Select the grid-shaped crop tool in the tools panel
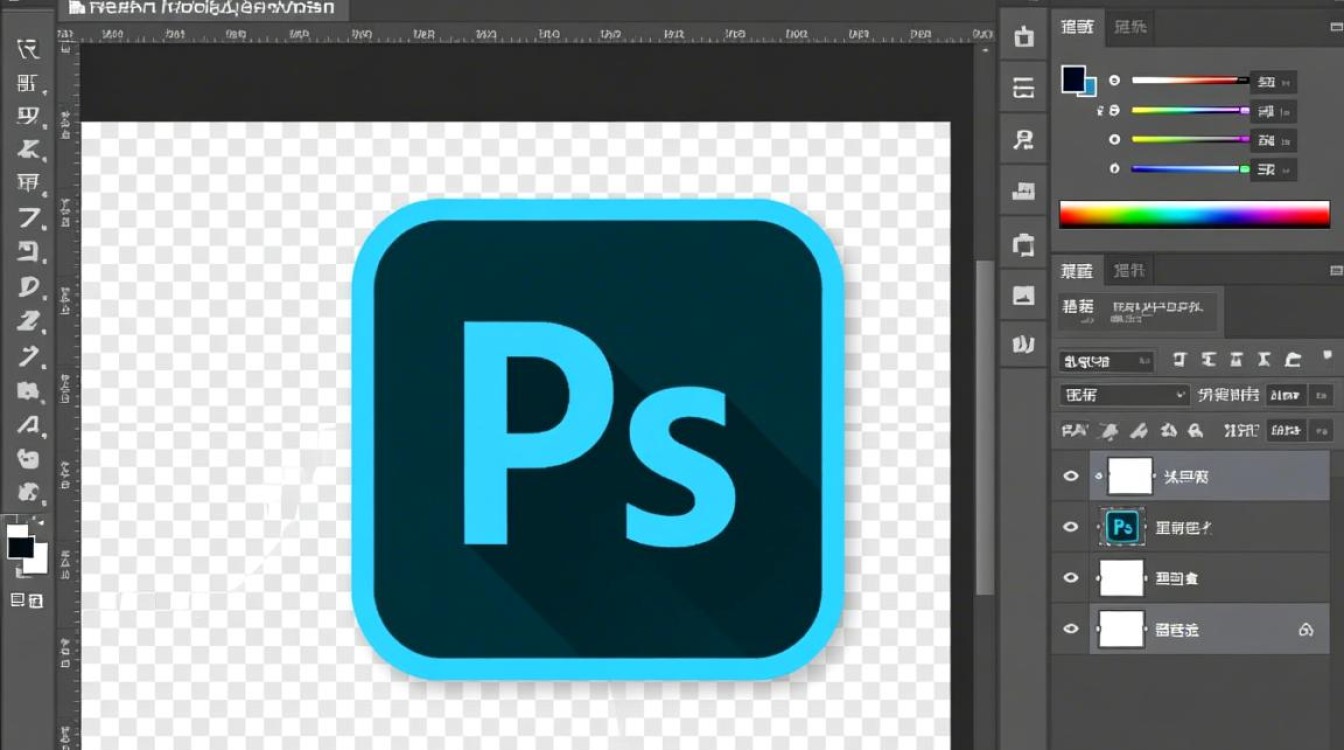The width and height of the screenshot is (1344, 750). click(x=28, y=184)
